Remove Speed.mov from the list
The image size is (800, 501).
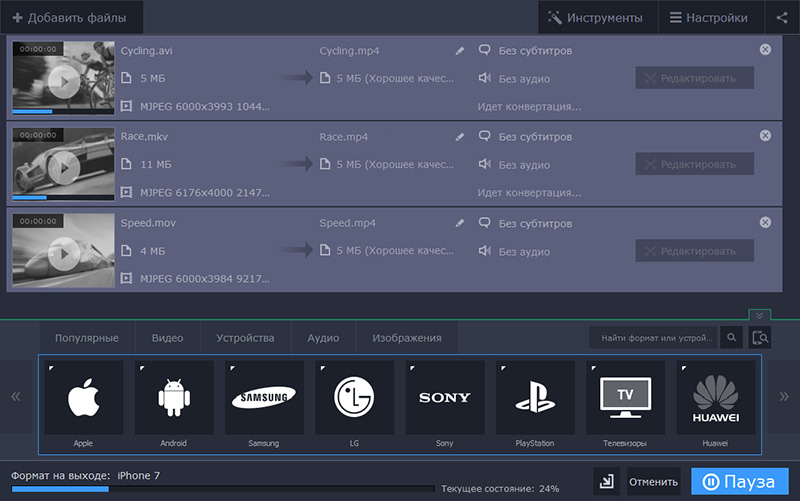pyautogui.click(x=765, y=222)
